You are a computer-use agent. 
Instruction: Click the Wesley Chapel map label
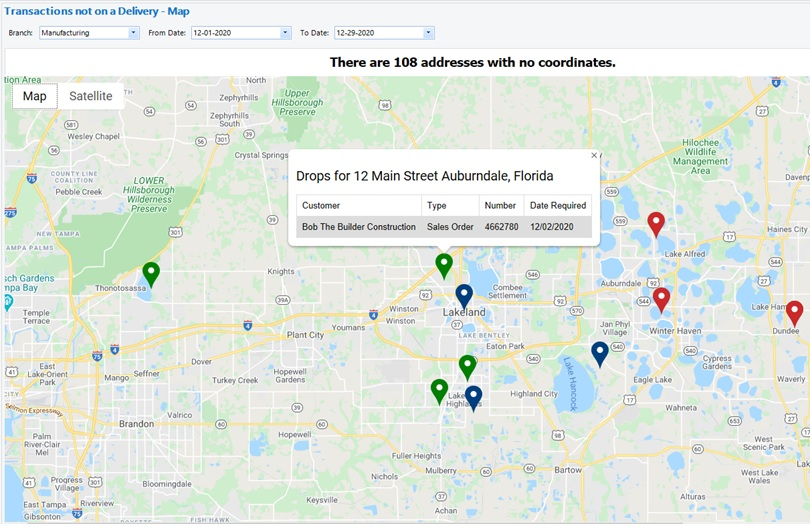[94, 136]
